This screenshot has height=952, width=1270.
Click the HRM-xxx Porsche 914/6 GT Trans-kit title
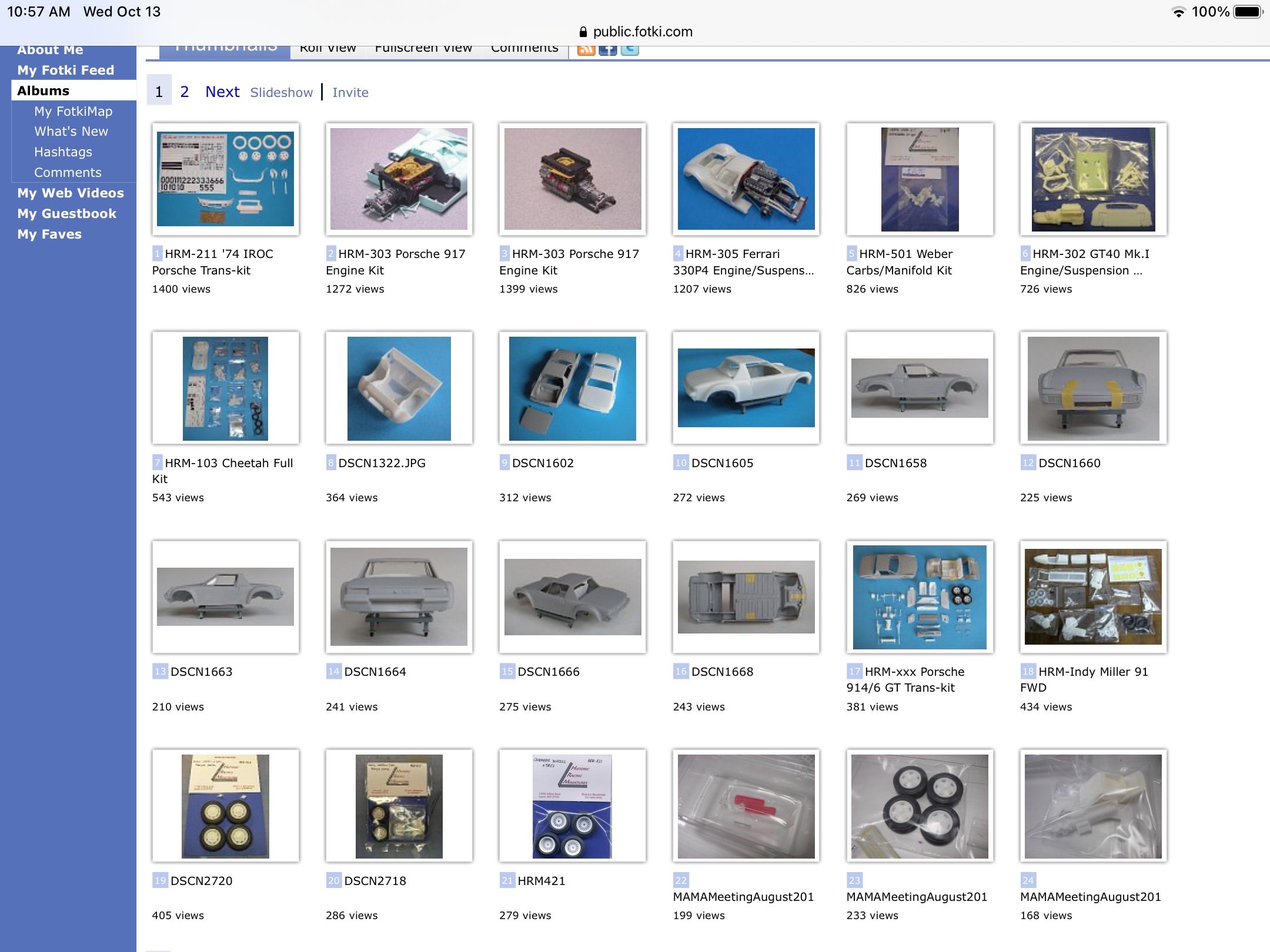coord(907,679)
